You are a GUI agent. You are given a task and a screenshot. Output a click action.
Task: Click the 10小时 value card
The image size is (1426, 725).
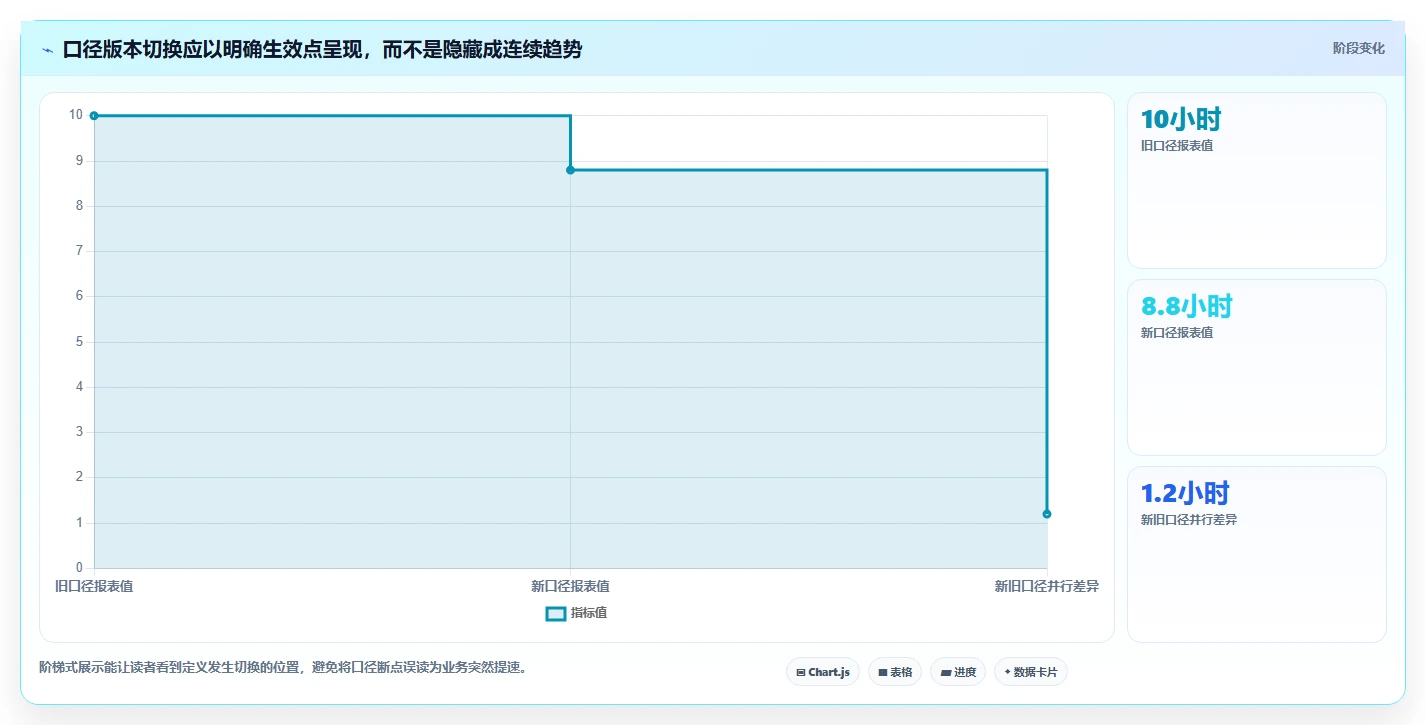point(1257,180)
